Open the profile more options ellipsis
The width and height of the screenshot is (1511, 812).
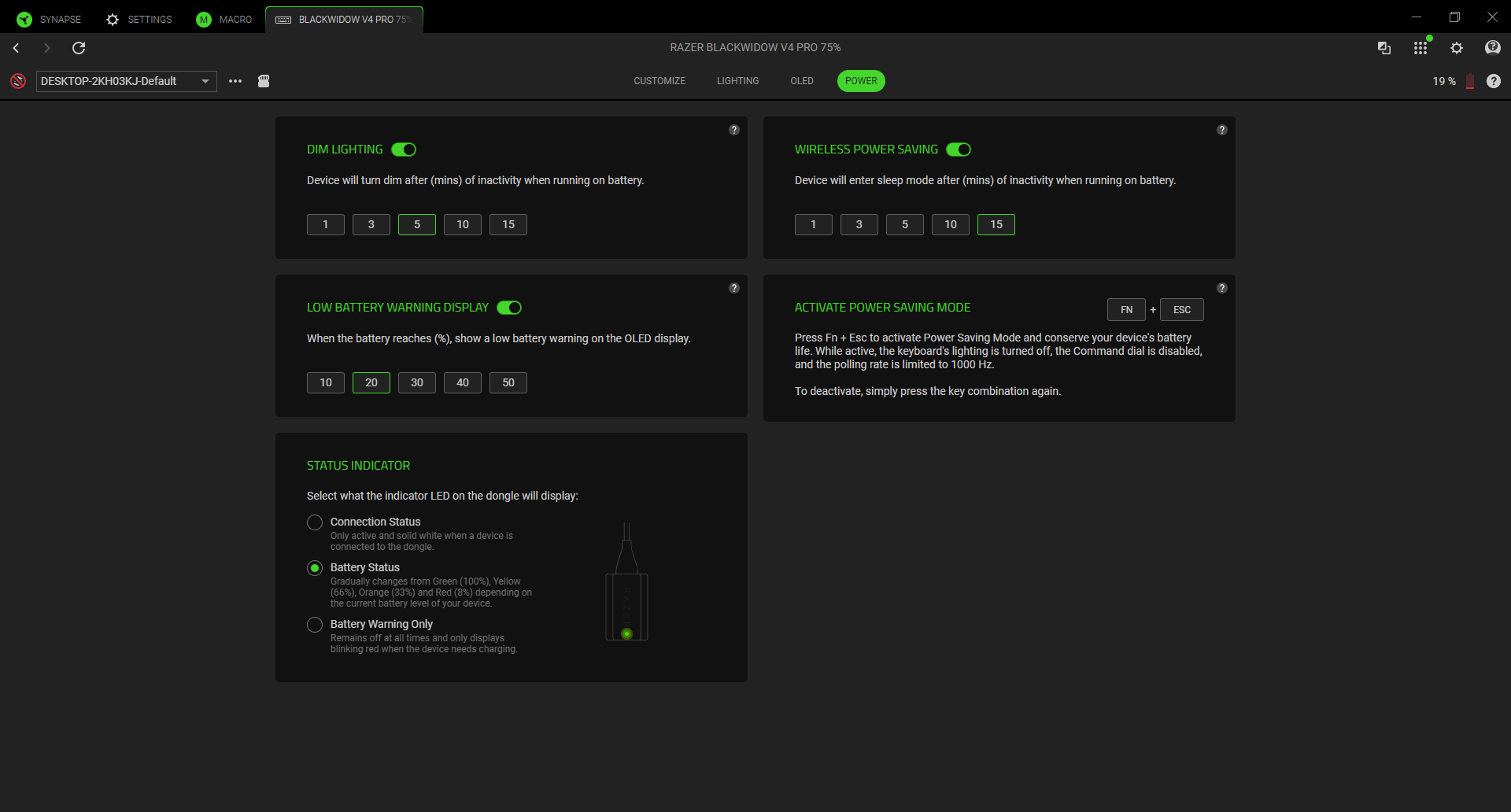[x=235, y=81]
